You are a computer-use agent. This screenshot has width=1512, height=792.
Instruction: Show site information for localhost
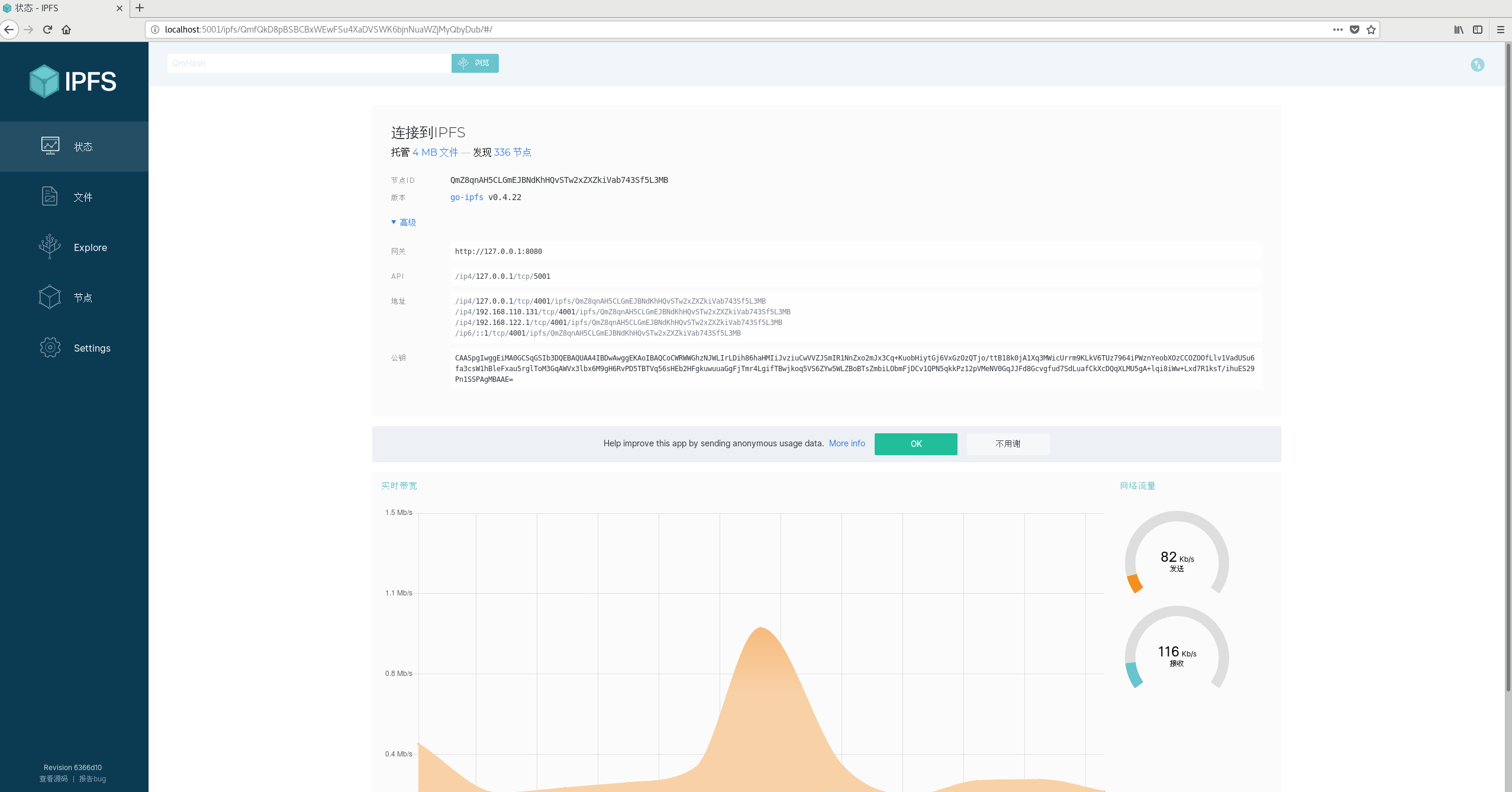[155, 30]
